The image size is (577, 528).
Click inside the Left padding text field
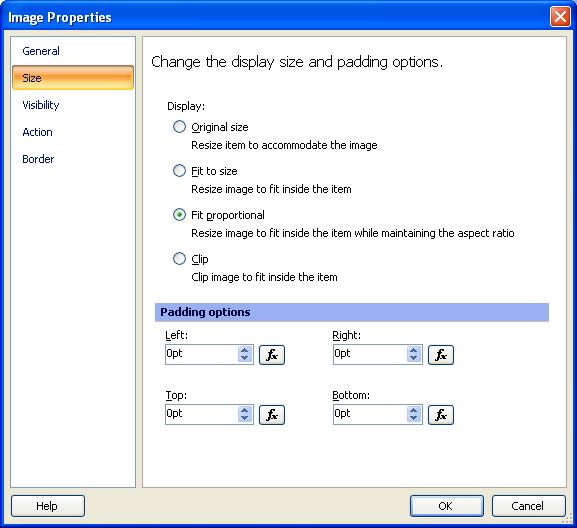[x=201, y=354]
